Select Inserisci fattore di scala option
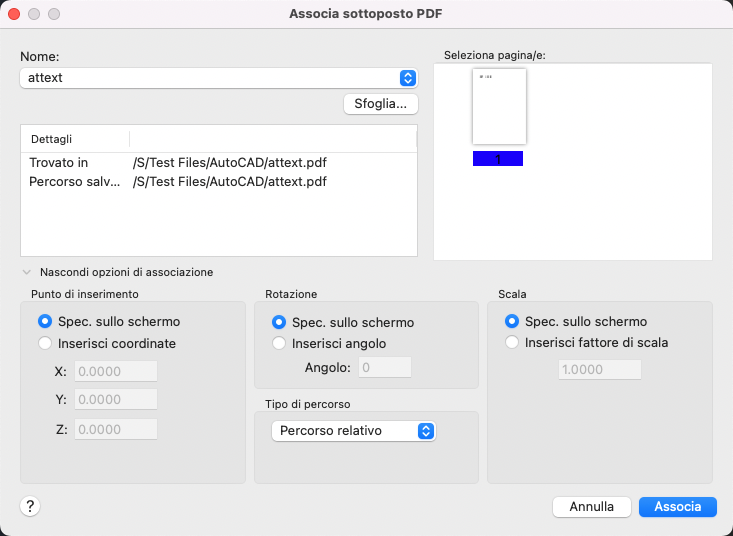This screenshot has height=536, width=733. tap(513, 342)
